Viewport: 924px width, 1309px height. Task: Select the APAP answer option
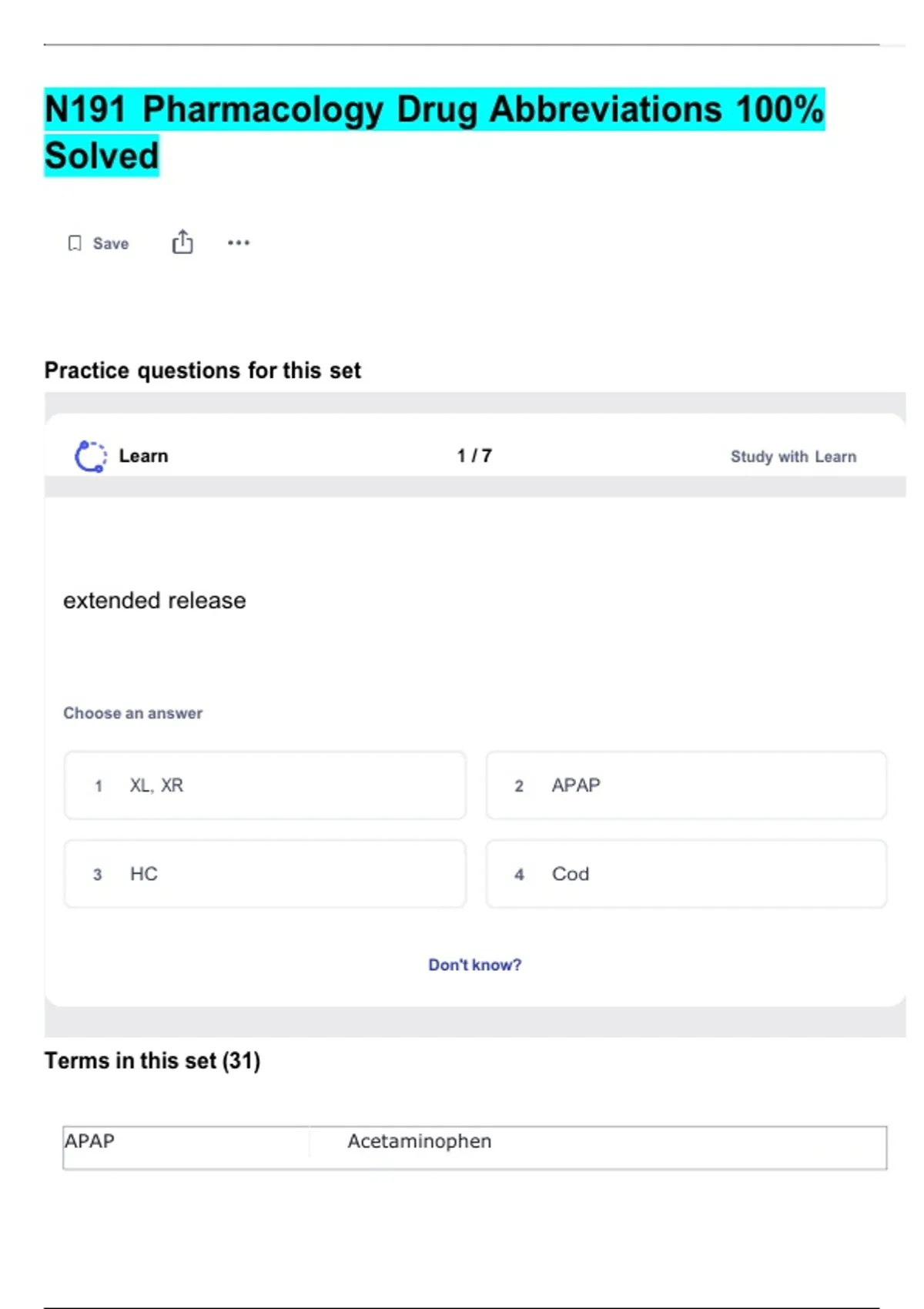(x=685, y=785)
